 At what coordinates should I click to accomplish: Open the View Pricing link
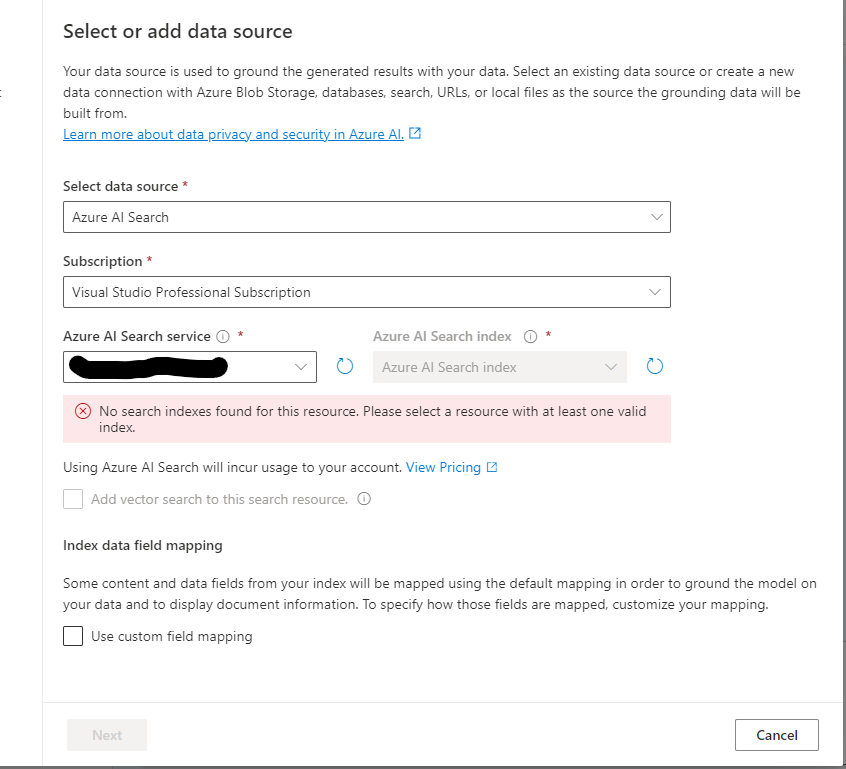pyautogui.click(x=443, y=467)
